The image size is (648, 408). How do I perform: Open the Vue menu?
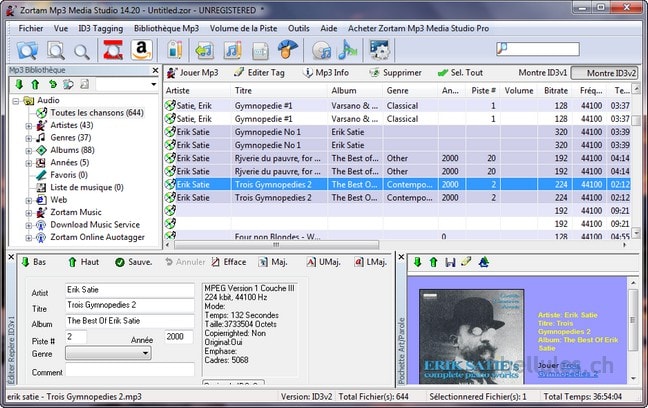pos(61,29)
